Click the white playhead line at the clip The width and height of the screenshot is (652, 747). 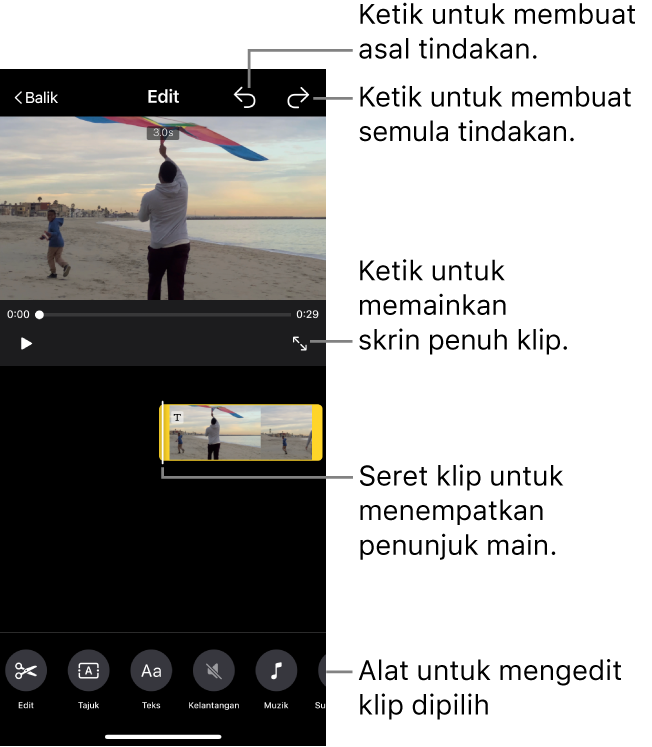pos(162,433)
